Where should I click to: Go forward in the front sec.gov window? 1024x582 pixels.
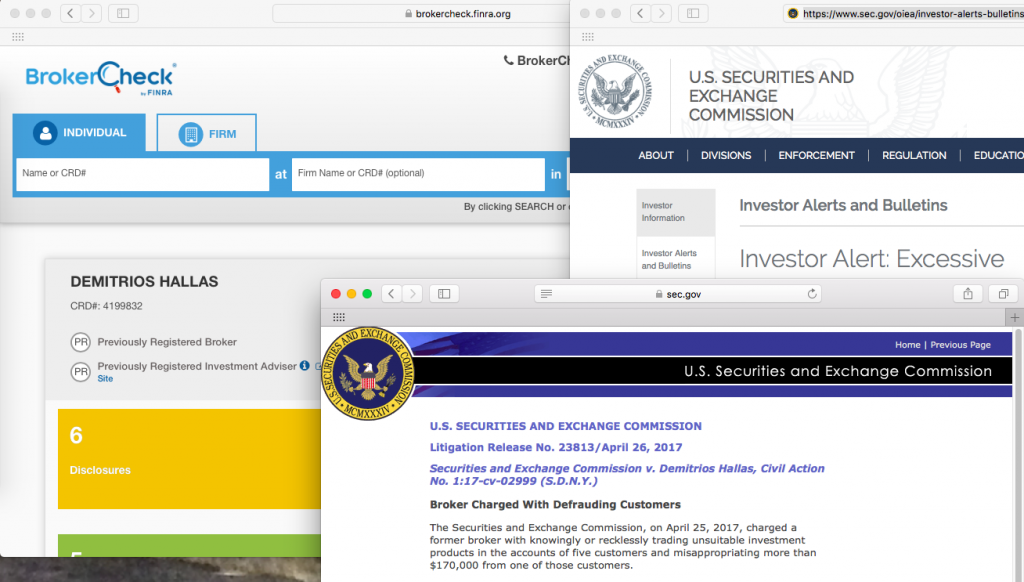[412, 294]
